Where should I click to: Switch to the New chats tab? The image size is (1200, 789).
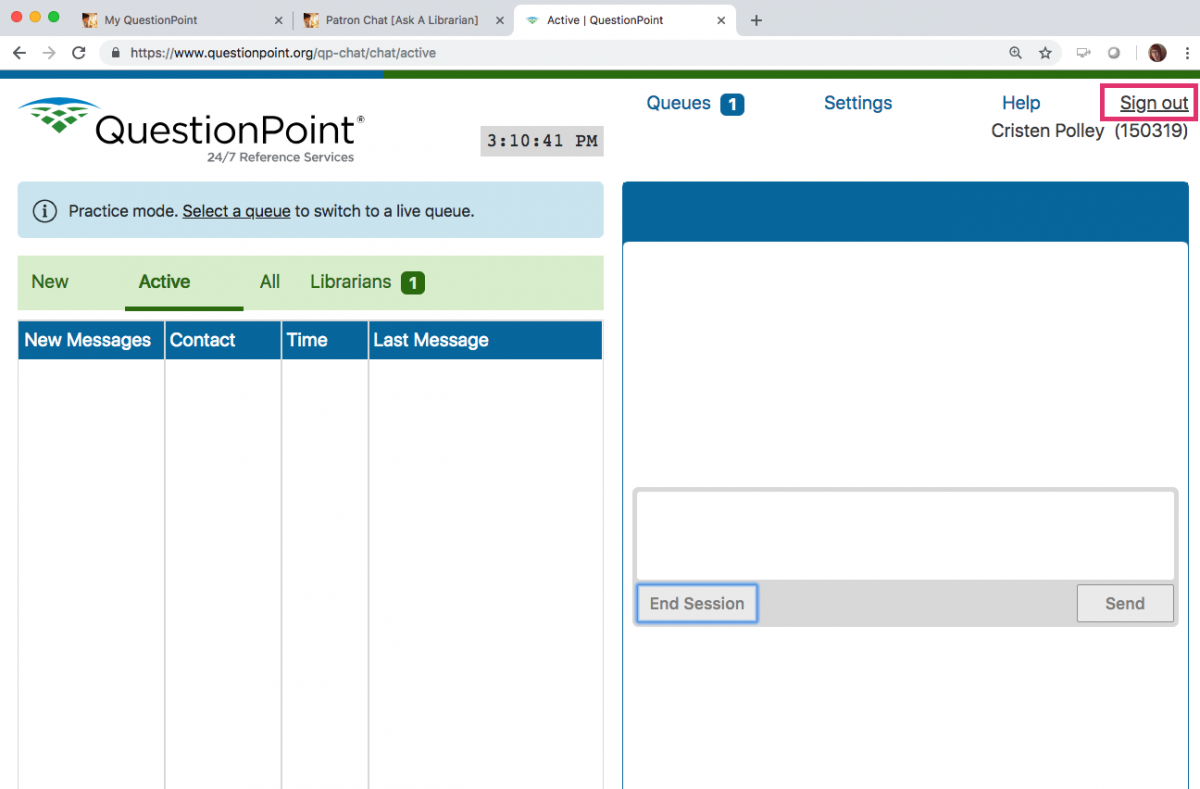point(50,282)
